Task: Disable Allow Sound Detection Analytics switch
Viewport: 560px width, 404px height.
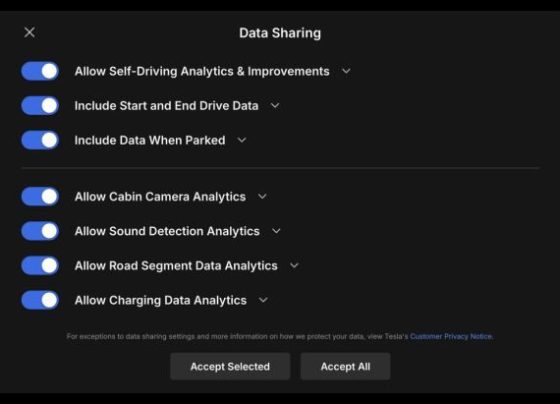Action: tap(40, 231)
